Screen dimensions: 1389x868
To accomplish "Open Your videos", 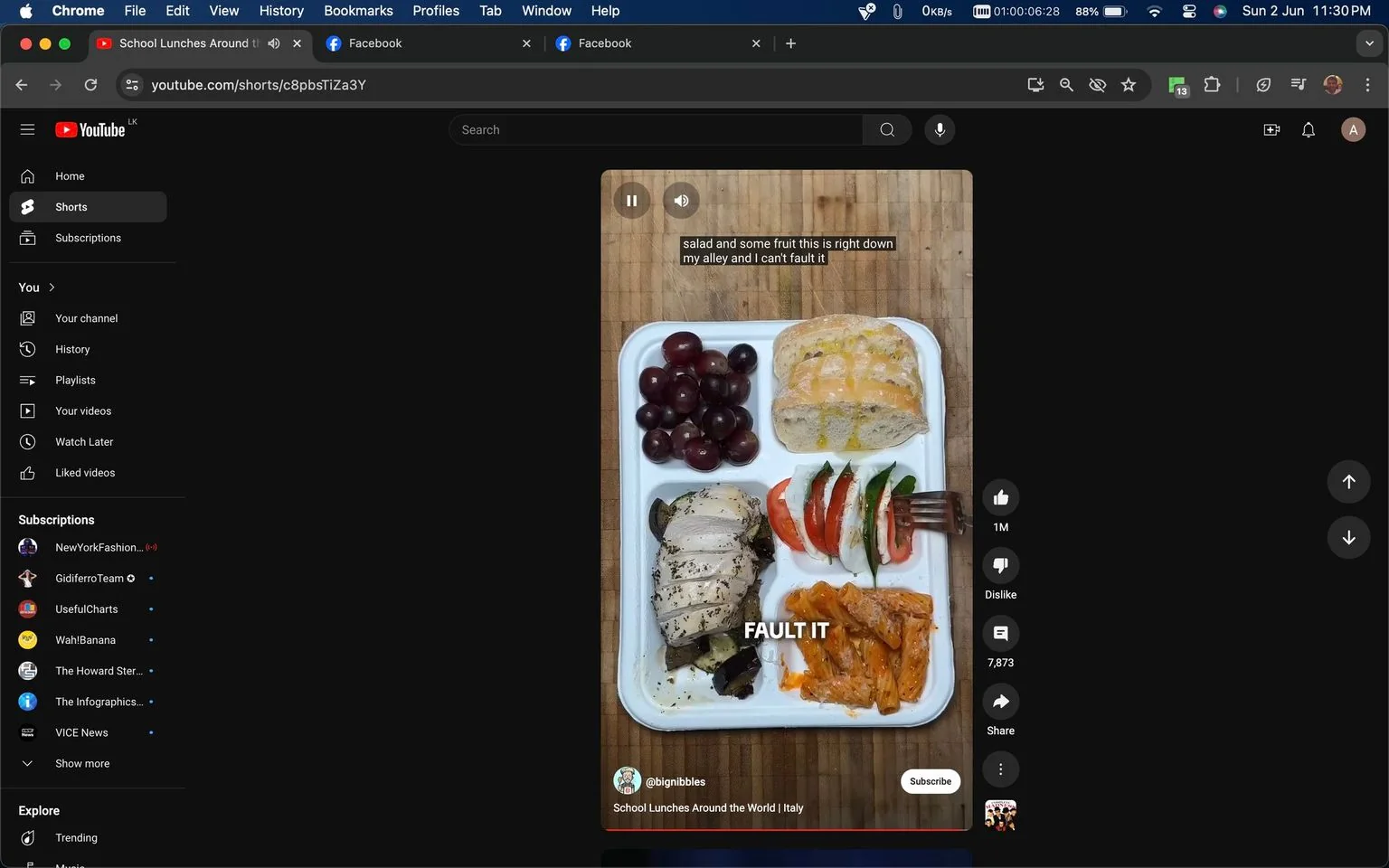I will click(x=88, y=410).
